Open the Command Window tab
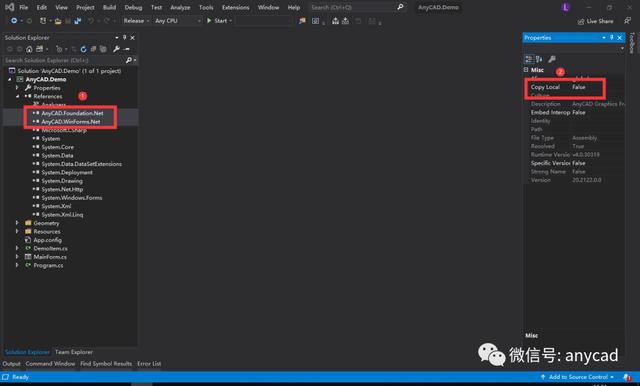 (50, 364)
